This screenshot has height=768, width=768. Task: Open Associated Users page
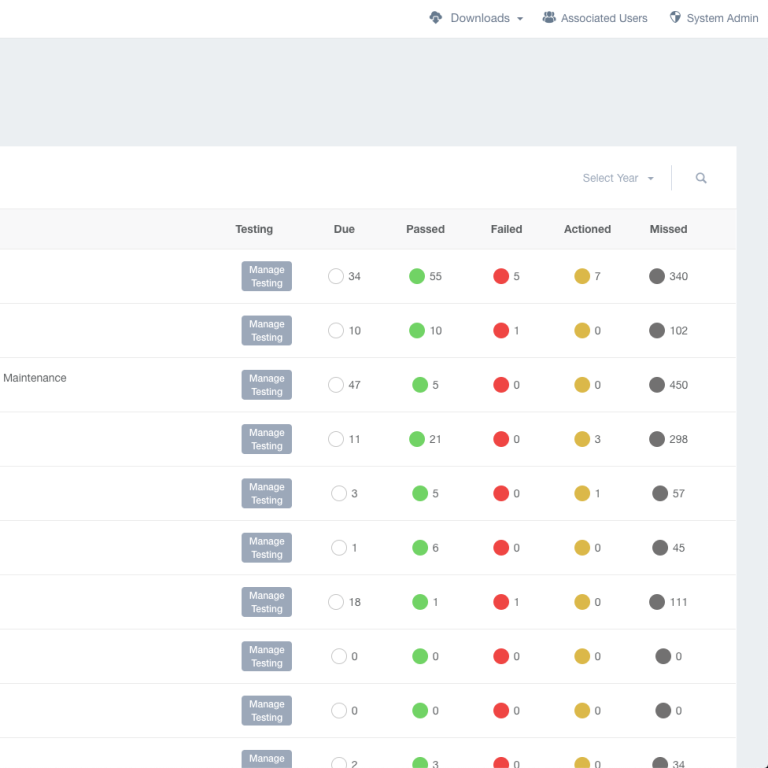pos(604,18)
